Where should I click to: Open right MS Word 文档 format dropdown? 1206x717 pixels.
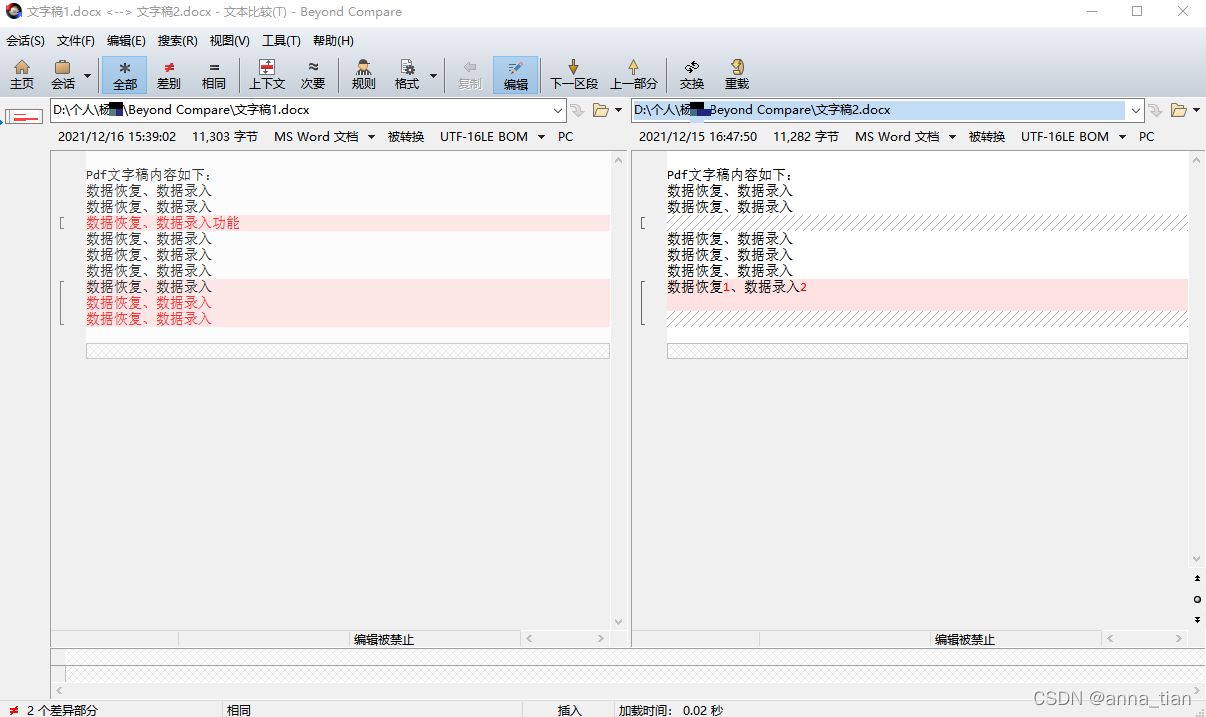[906, 137]
